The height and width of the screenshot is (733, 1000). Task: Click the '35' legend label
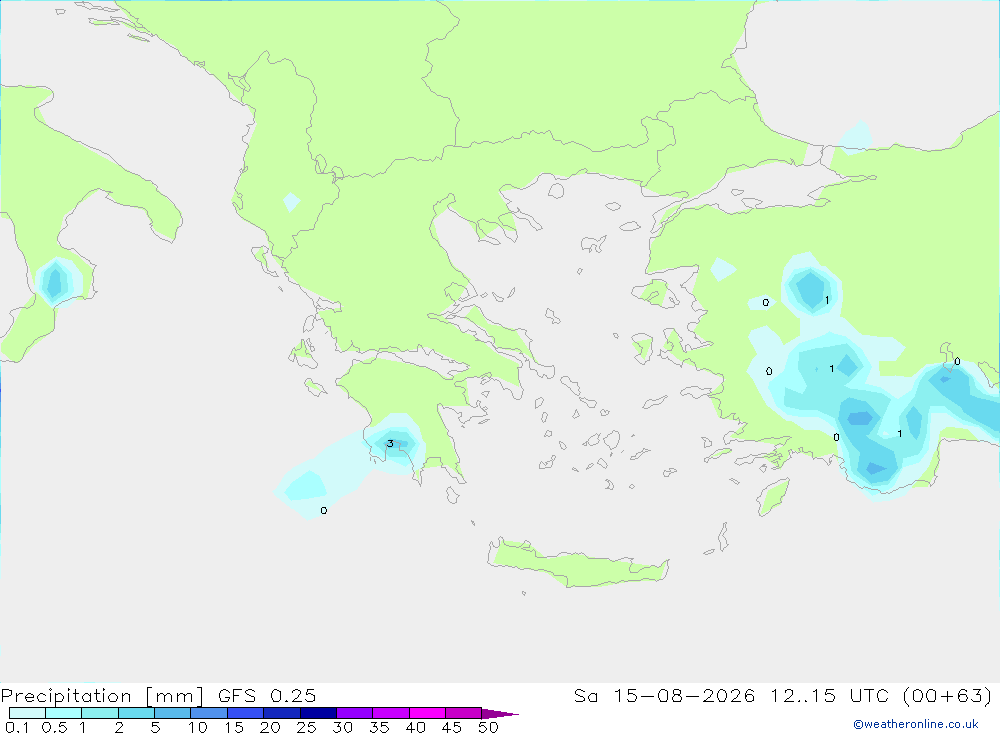point(379,727)
